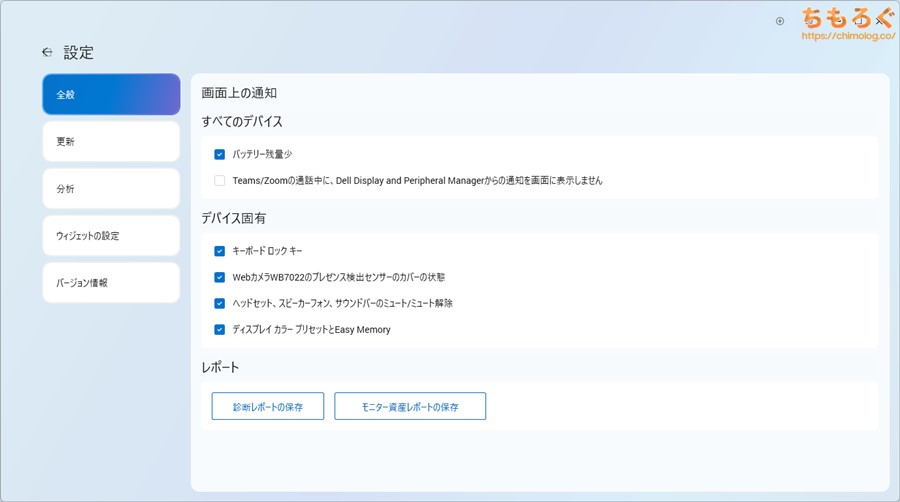The width and height of the screenshot is (900, 502).
Task: Uncheck ディスプレイ カラー プリセットとEasy Memory
Action: click(219, 329)
